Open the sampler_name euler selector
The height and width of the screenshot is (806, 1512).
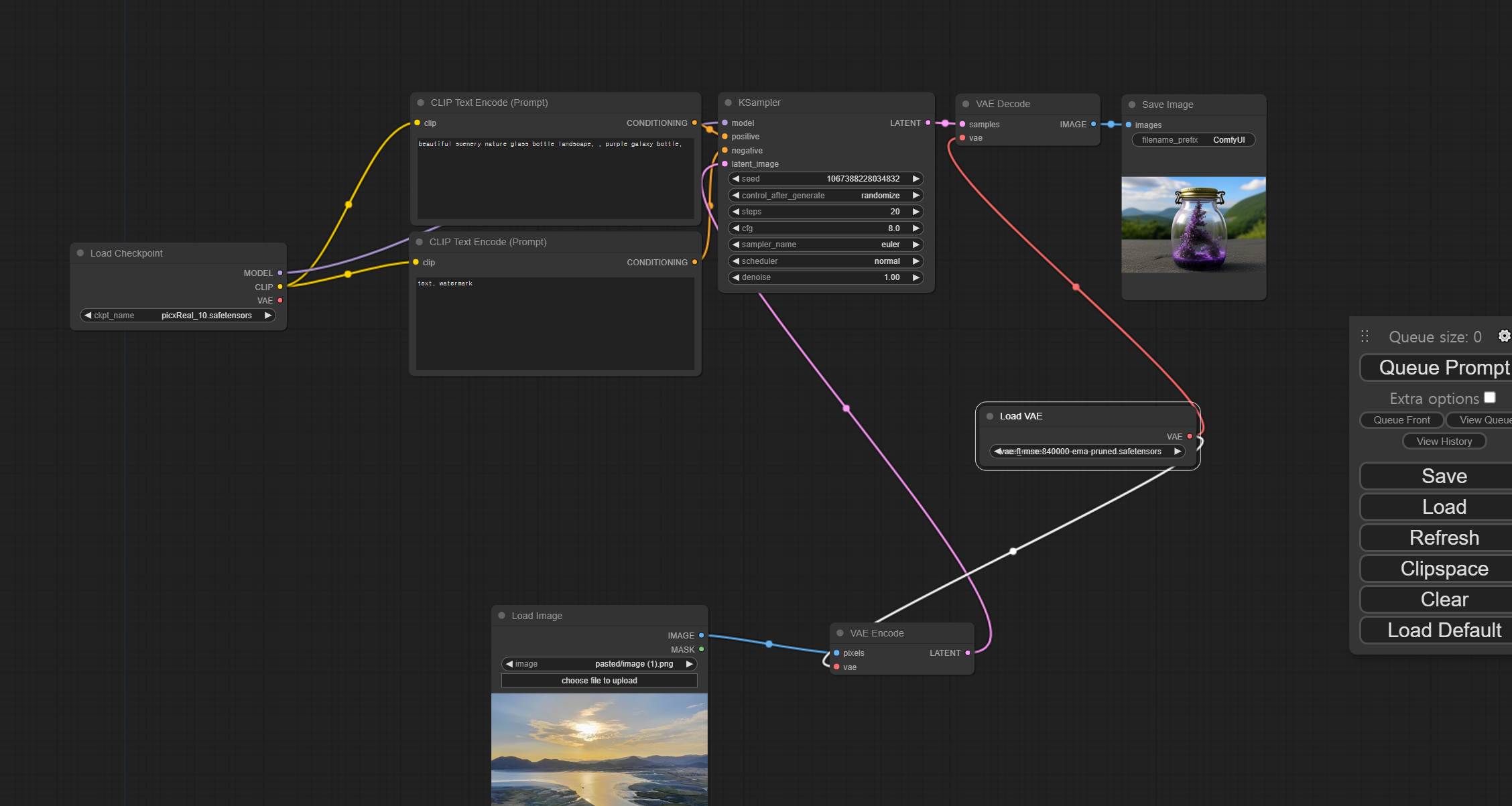click(826, 245)
